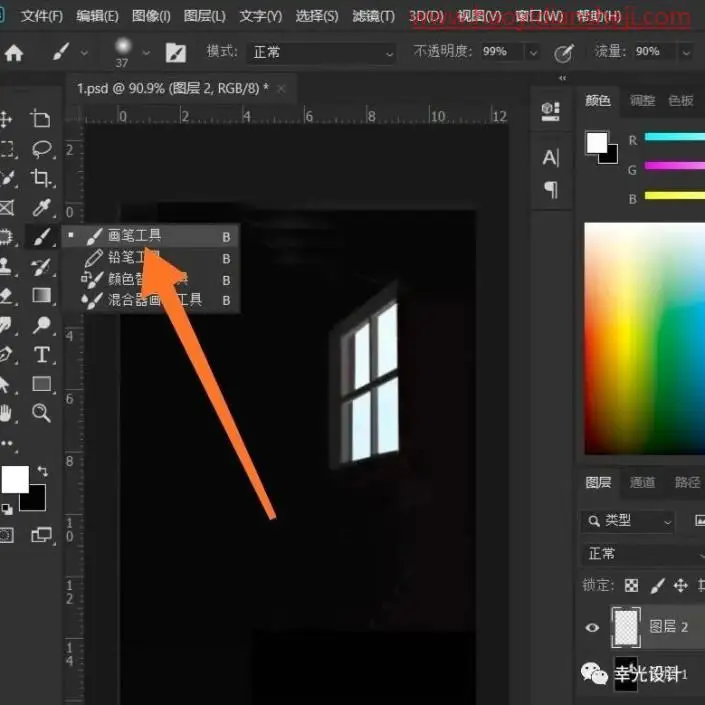Viewport: 705px width, 705px height.
Task: Pick a color in the spectrum field
Action: pos(644,339)
